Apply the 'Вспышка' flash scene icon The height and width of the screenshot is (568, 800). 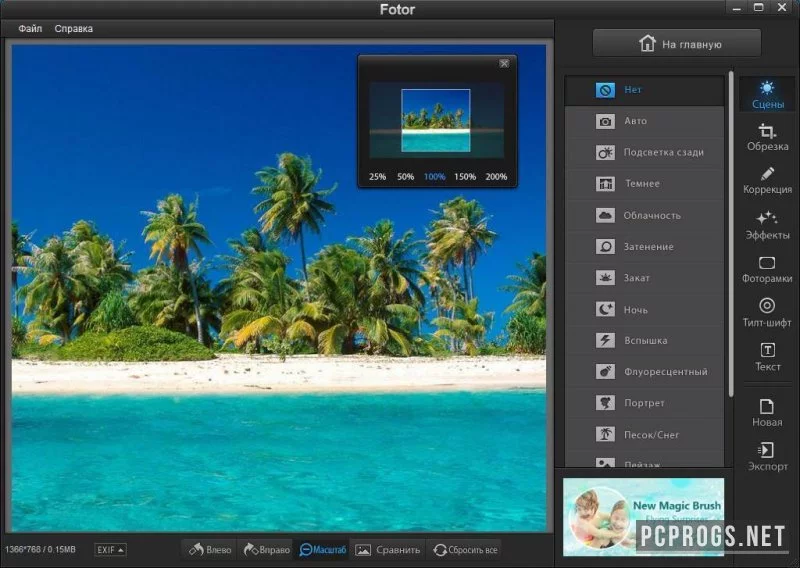pos(605,340)
